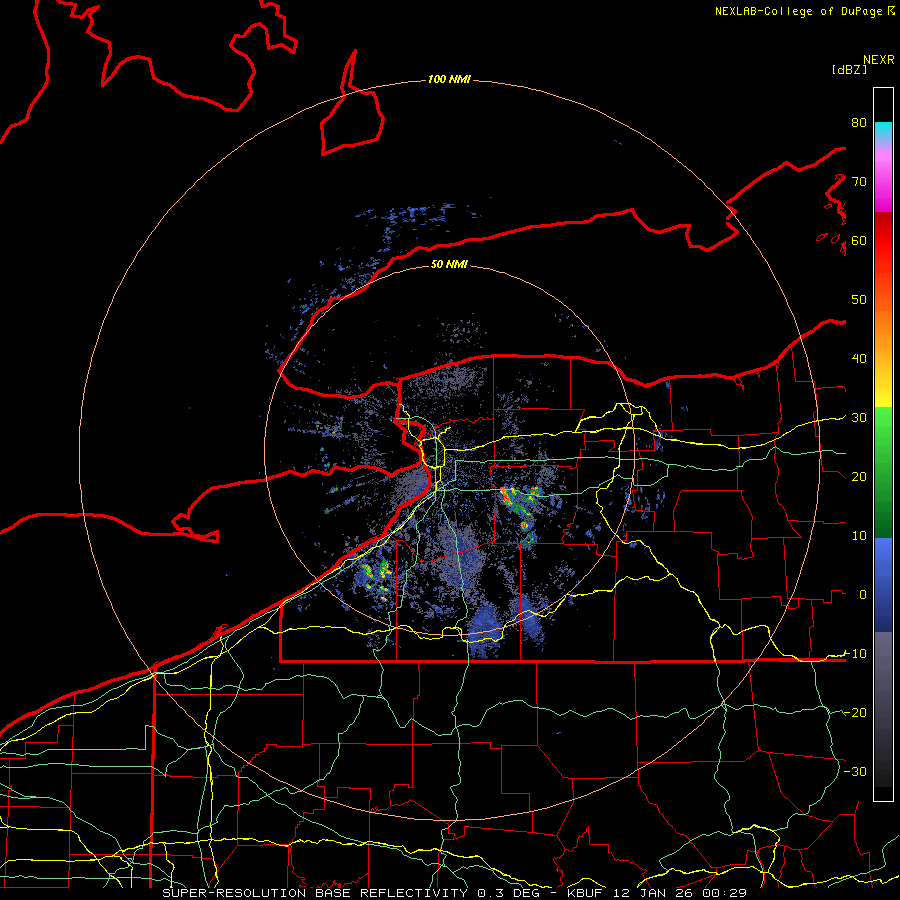
Task: Click the 100 NMI range ring label
Action: click(x=449, y=79)
